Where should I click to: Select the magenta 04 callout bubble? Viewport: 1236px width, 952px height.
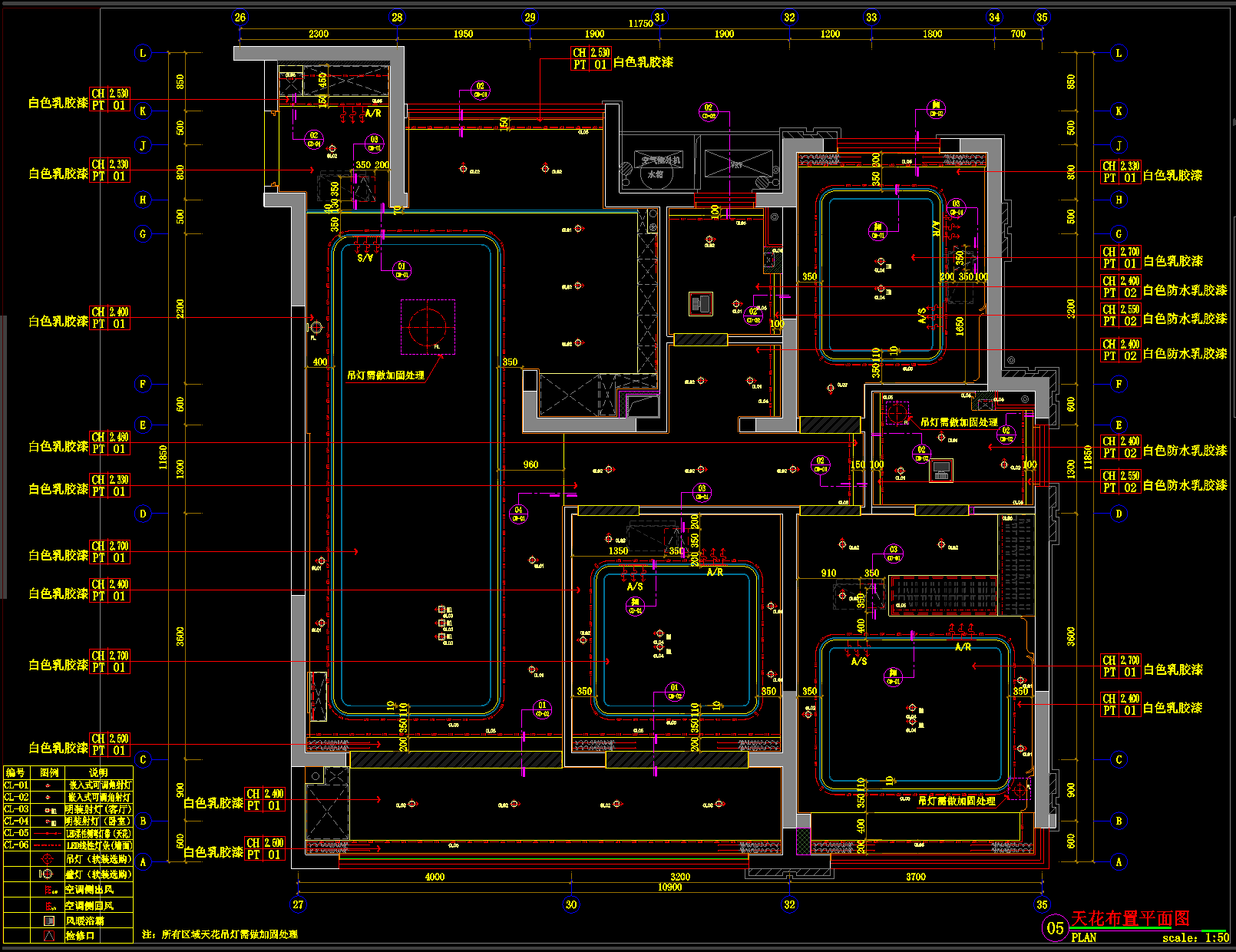point(519,514)
